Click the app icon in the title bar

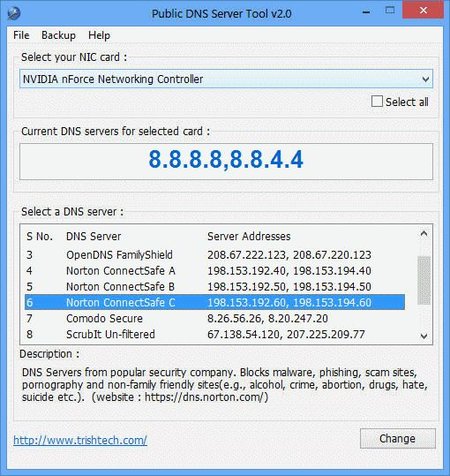click(x=14, y=13)
